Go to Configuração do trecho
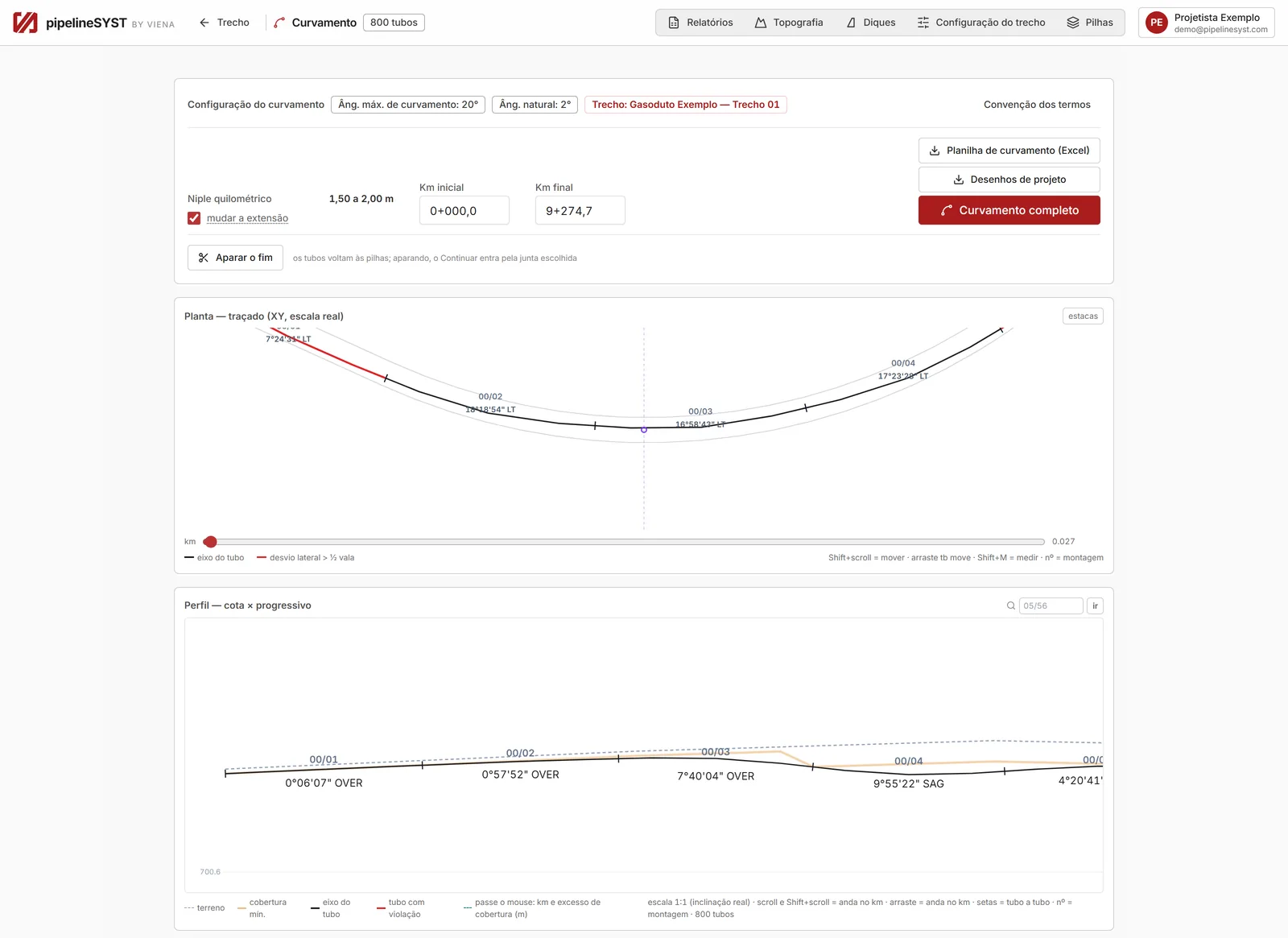 coord(981,23)
